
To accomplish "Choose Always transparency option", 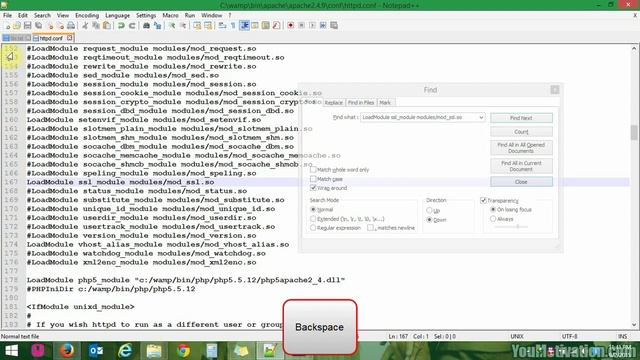I will pos(493,219).
